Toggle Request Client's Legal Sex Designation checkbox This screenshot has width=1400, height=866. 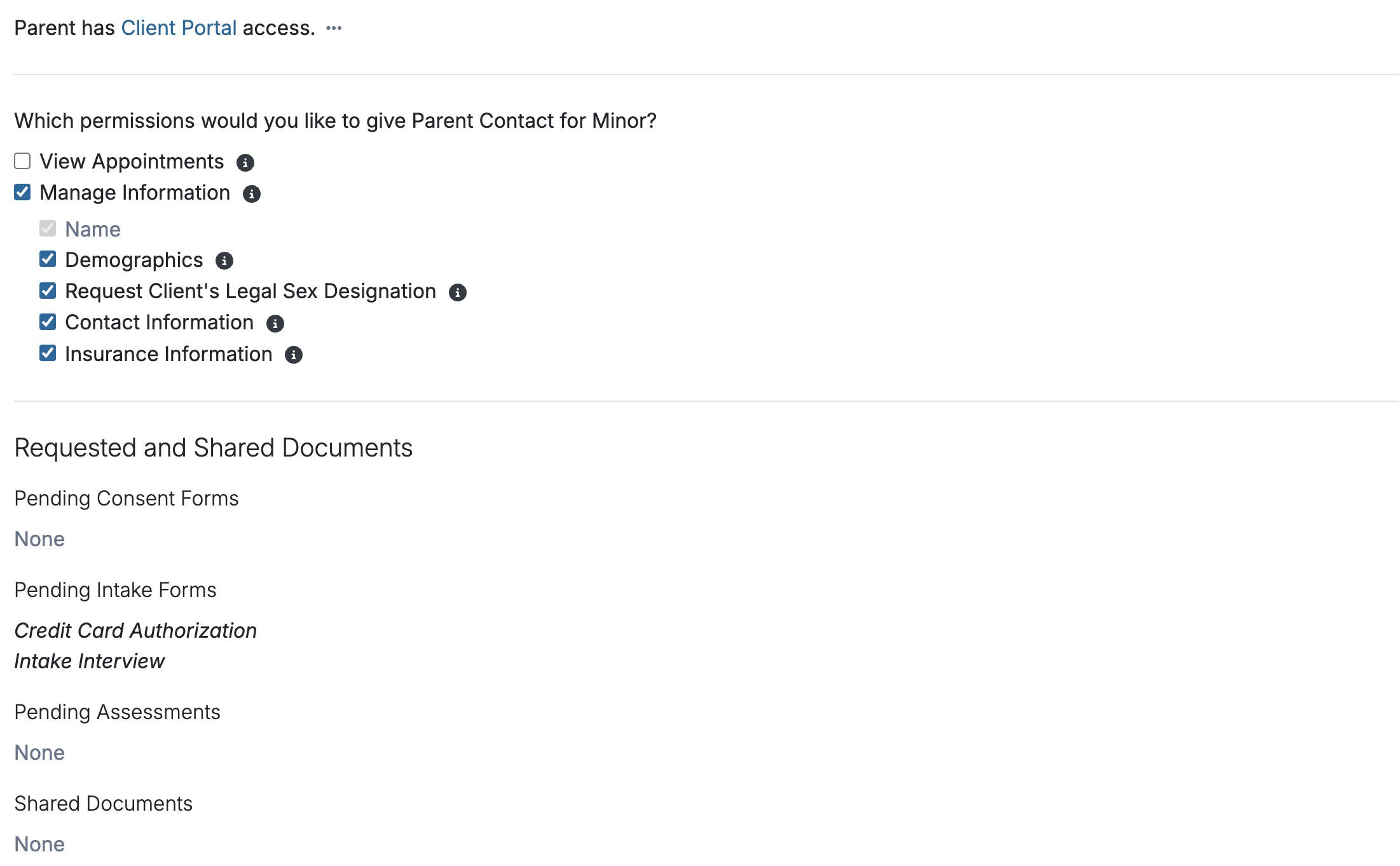(48, 291)
